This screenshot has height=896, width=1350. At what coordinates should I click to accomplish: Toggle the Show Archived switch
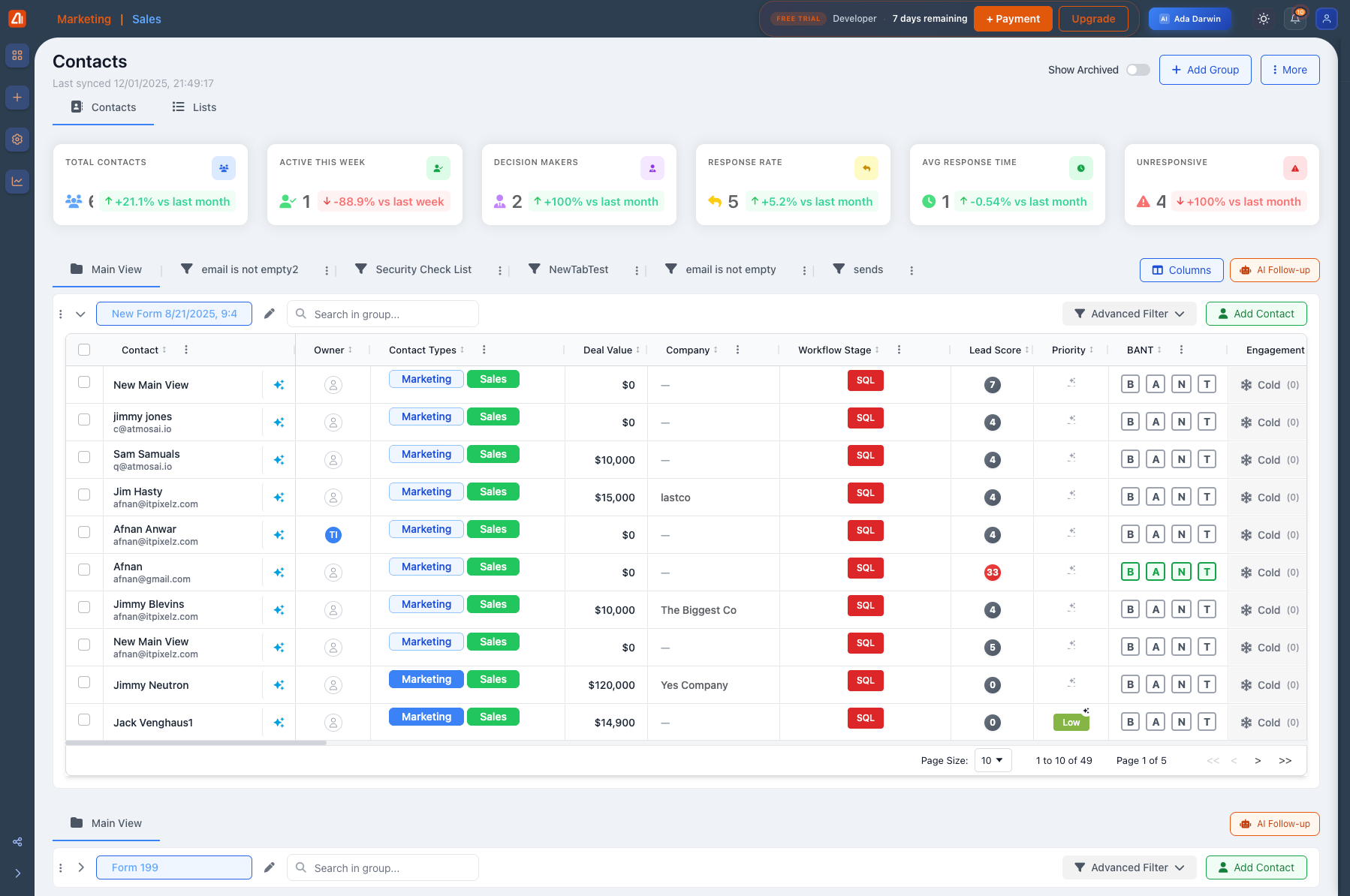point(1138,70)
